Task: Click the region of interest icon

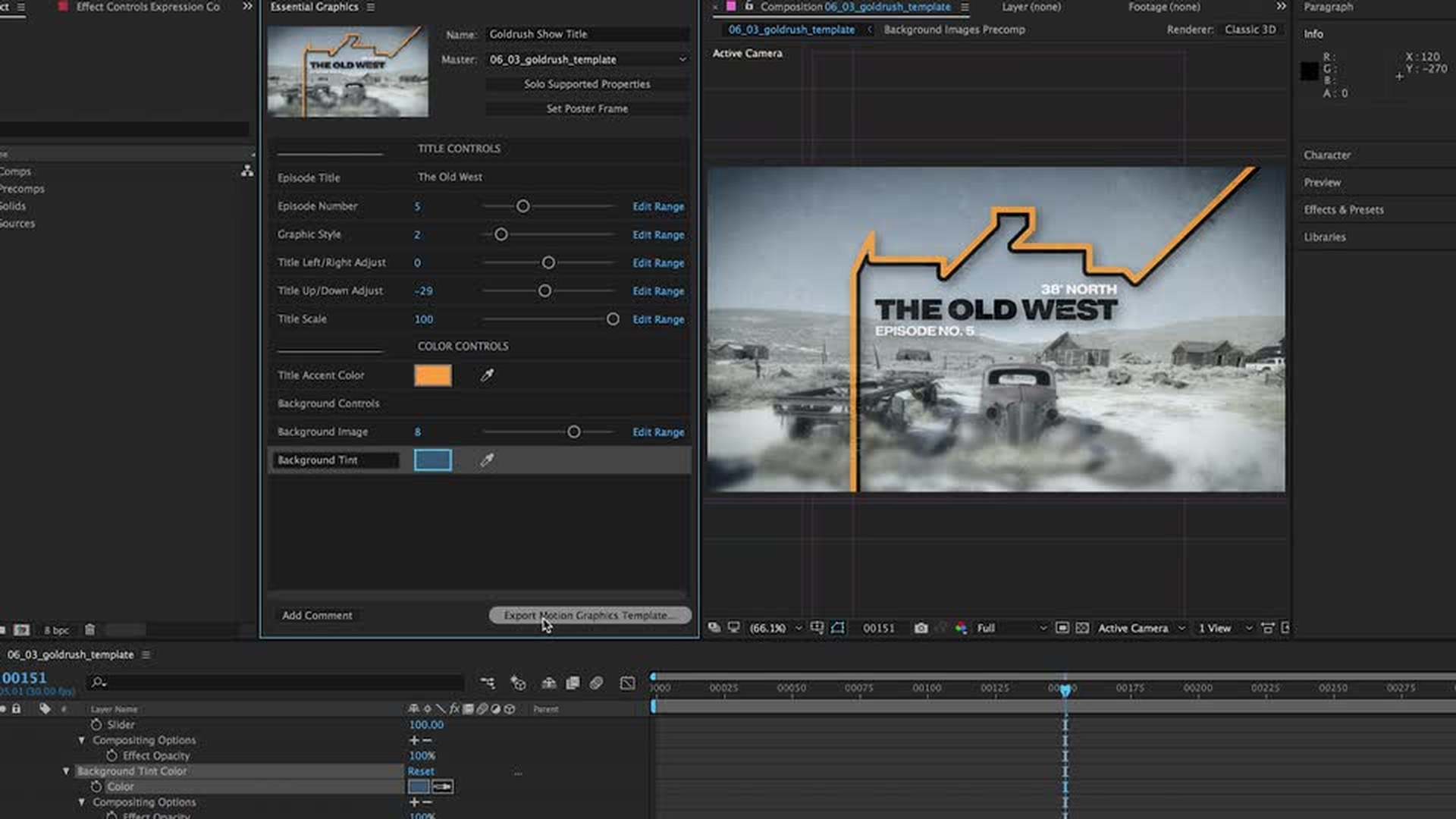Action: [x=1062, y=628]
